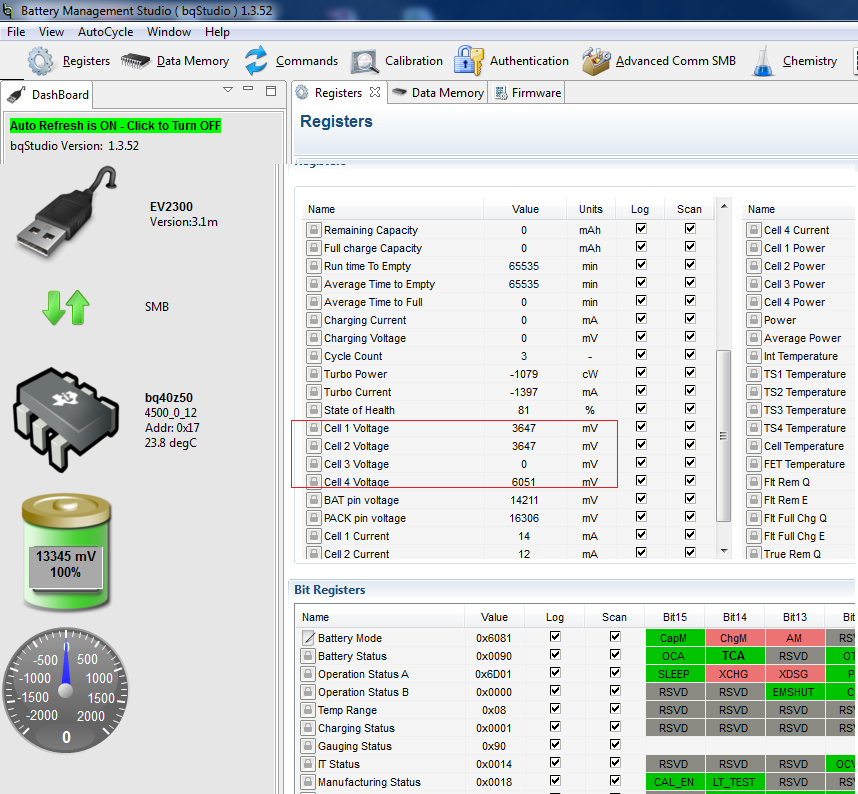Open Calibration magnifier icon

coord(365,62)
